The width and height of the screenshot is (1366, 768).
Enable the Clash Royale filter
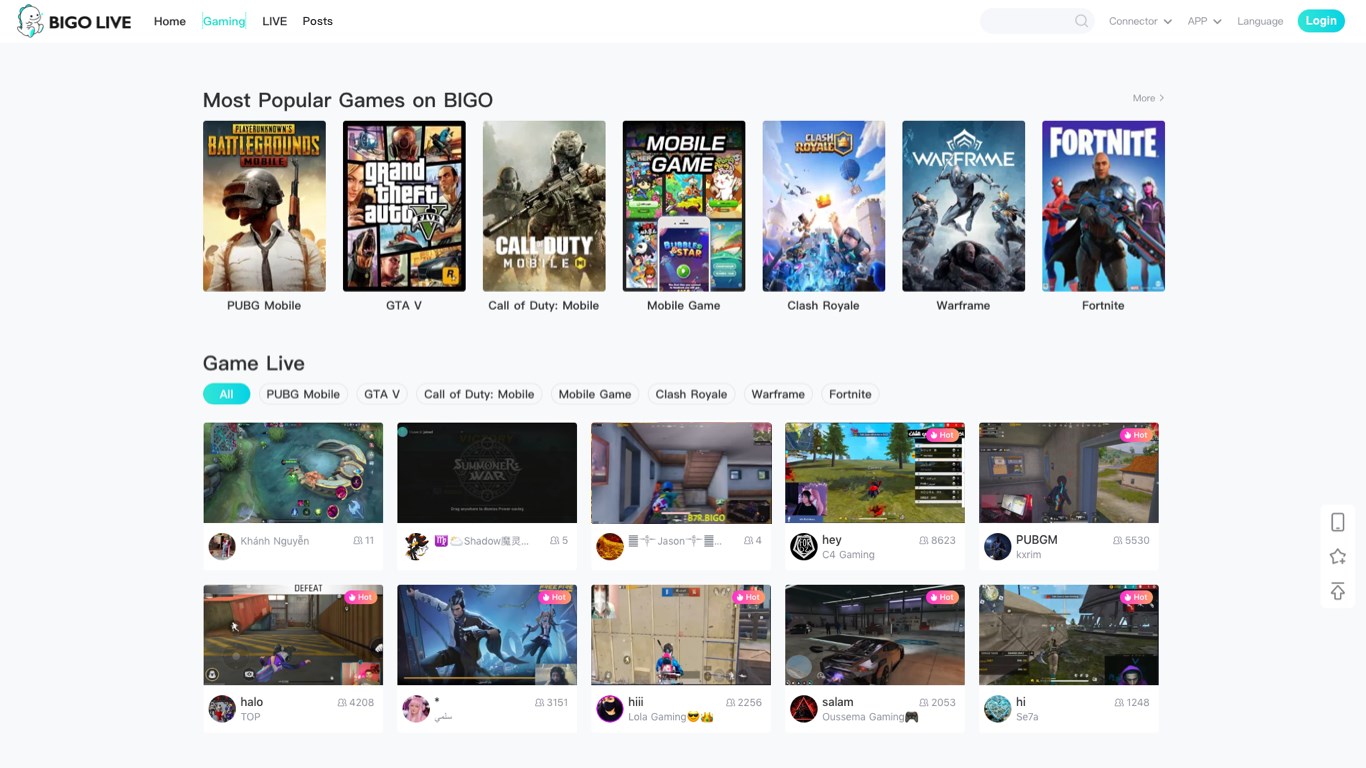tap(691, 394)
